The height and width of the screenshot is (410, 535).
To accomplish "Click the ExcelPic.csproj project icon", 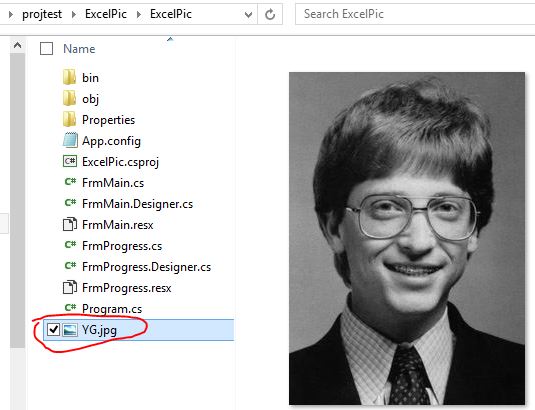I will tap(70, 161).
